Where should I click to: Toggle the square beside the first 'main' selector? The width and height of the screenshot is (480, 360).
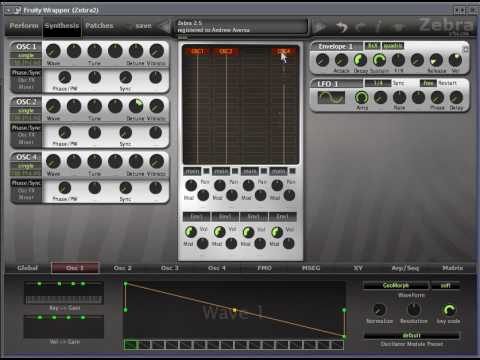tap(206, 171)
